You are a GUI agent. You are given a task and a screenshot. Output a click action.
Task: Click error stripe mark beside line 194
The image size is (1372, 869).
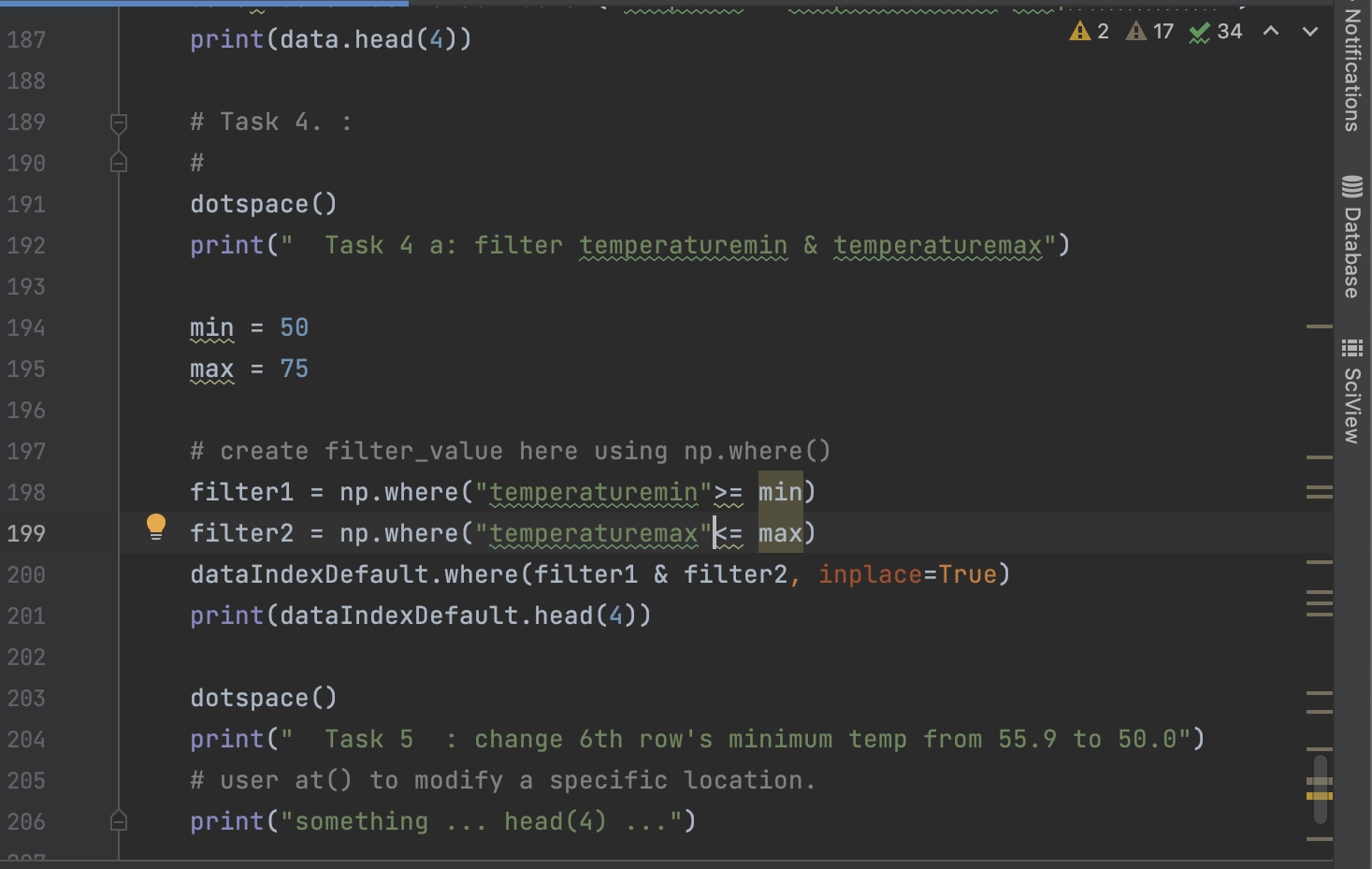coord(1320,326)
